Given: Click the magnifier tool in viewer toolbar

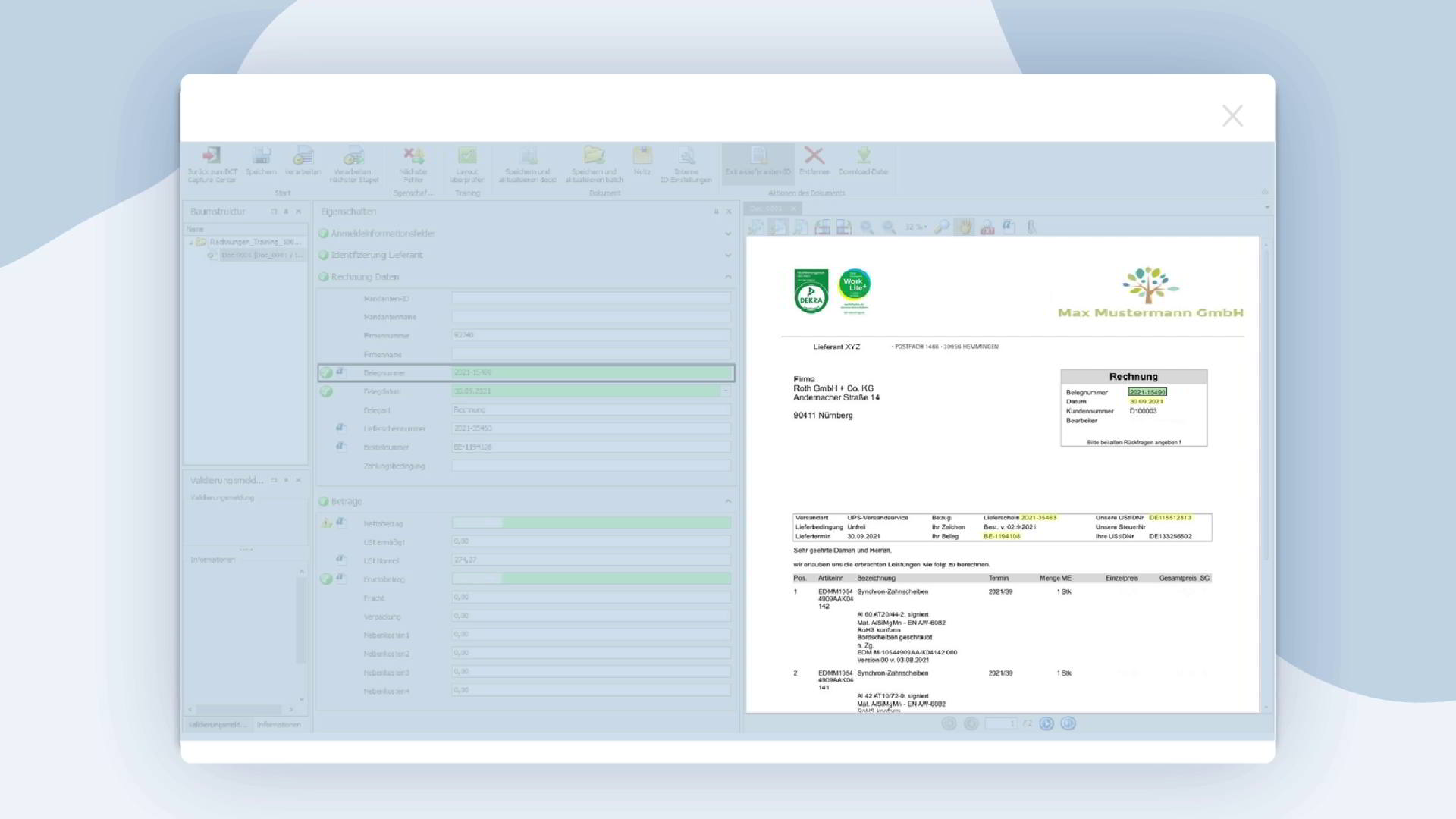Looking at the screenshot, I should point(942,227).
